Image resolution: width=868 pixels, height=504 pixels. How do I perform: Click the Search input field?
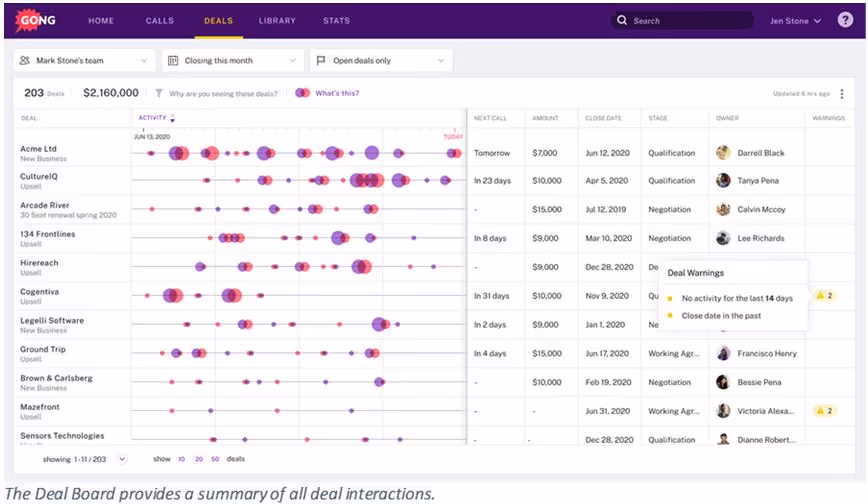pyautogui.click(x=683, y=20)
